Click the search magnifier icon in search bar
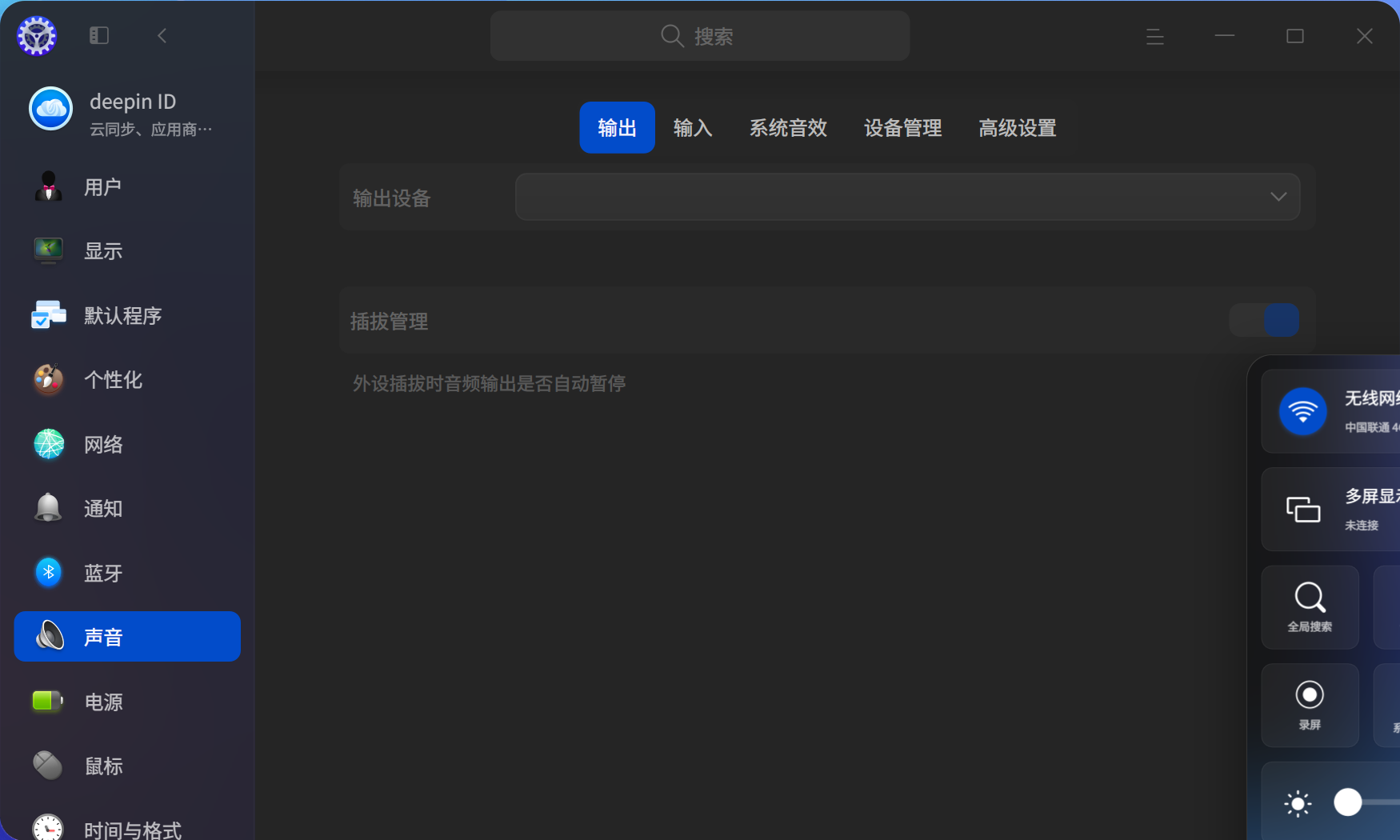The image size is (1400, 840). [x=672, y=36]
